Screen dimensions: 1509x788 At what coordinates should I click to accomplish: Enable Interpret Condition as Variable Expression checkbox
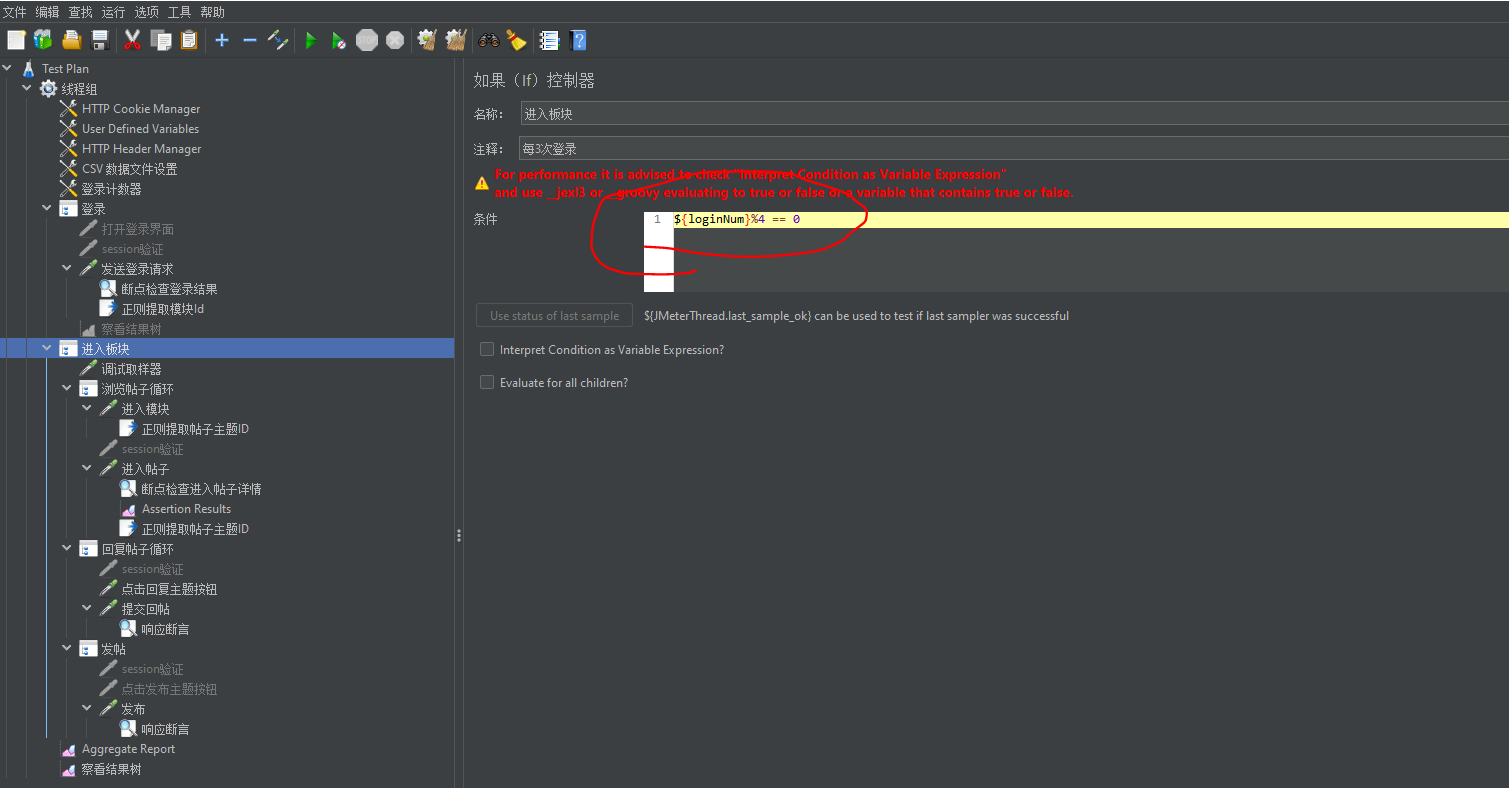click(x=487, y=349)
